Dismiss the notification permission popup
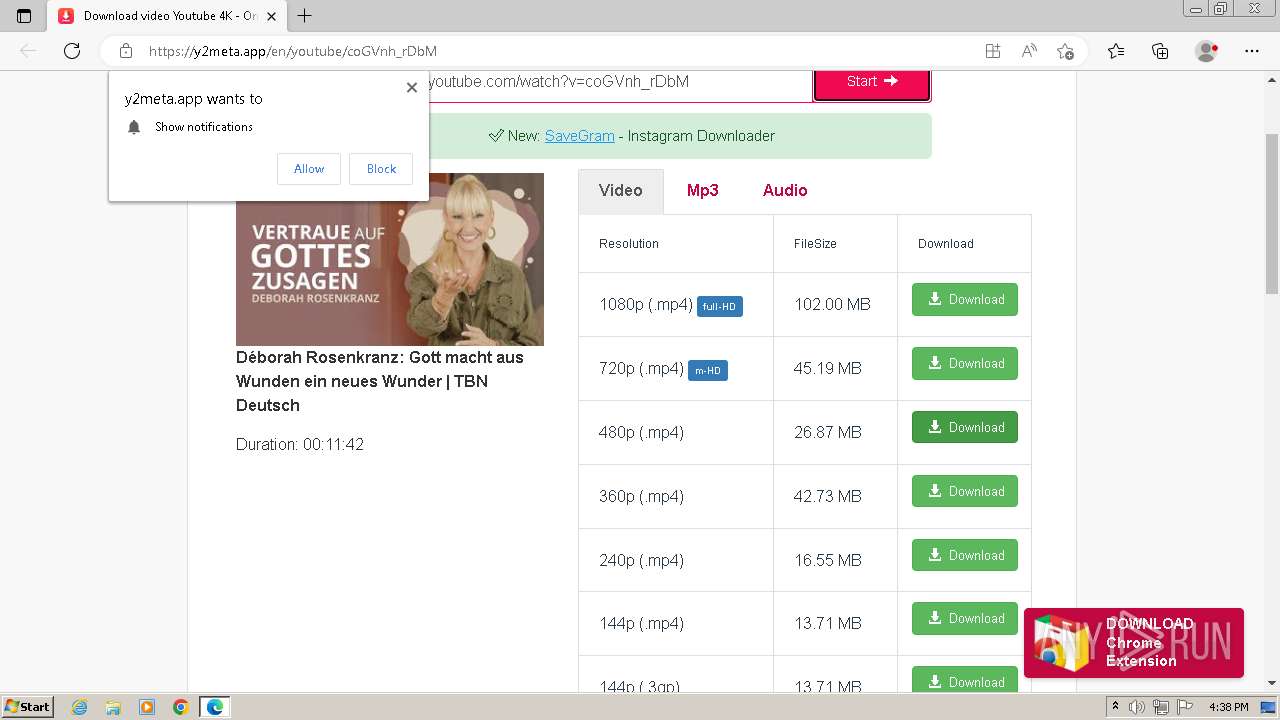This screenshot has width=1280, height=720. pos(412,87)
